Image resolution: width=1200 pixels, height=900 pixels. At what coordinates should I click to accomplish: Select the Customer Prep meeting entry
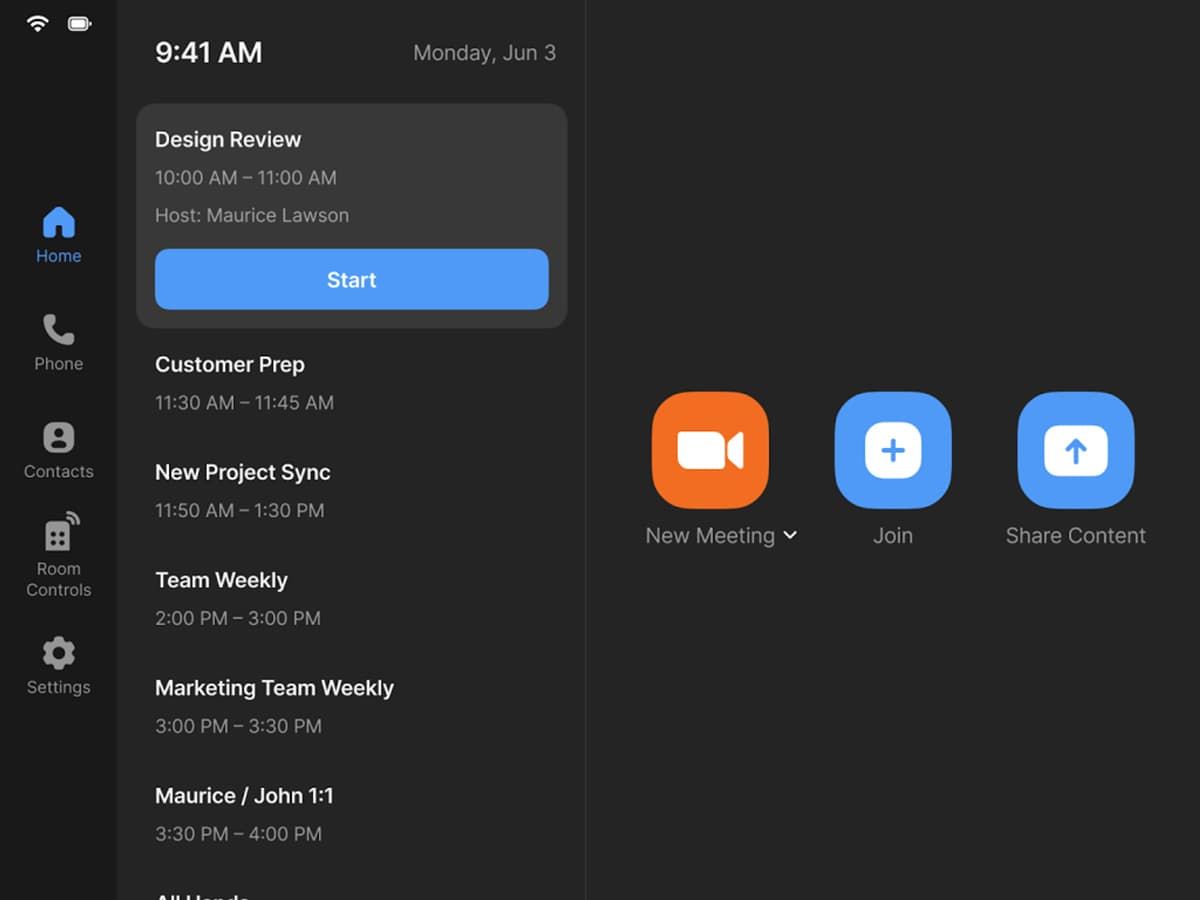coord(230,366)
